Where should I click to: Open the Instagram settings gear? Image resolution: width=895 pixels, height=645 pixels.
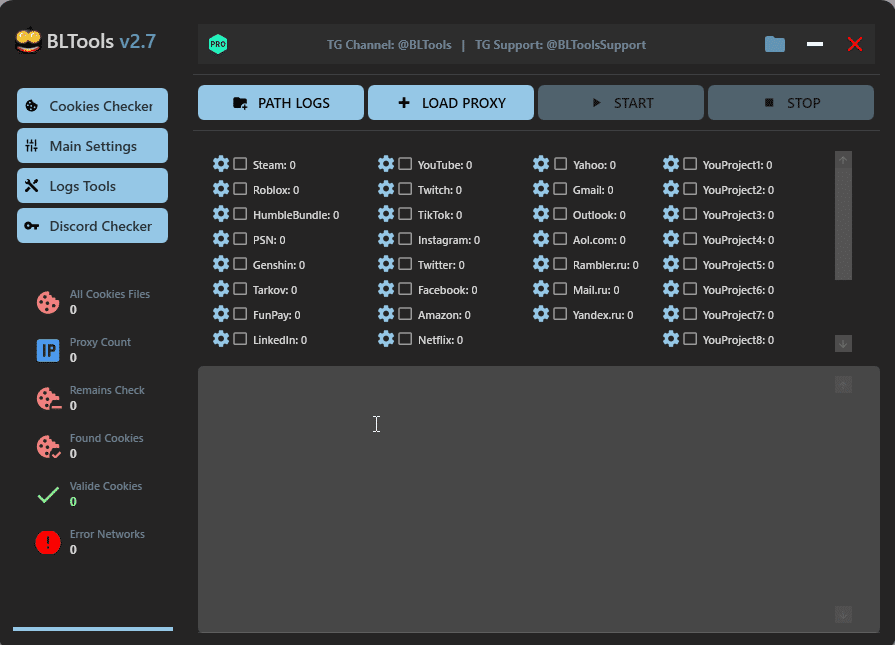click(386, 239)
